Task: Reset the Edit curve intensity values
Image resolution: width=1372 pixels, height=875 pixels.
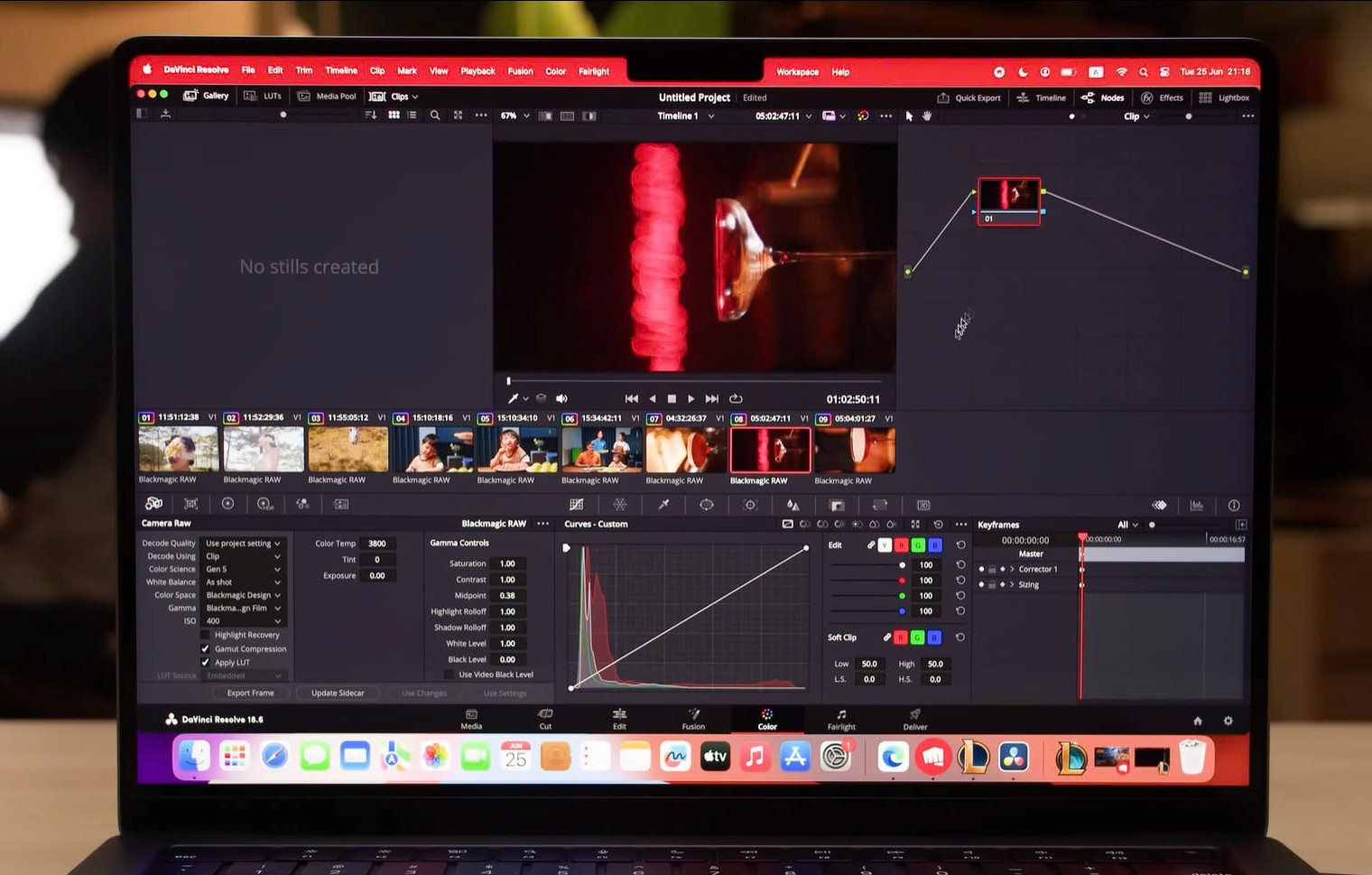Action: (960, 545)
